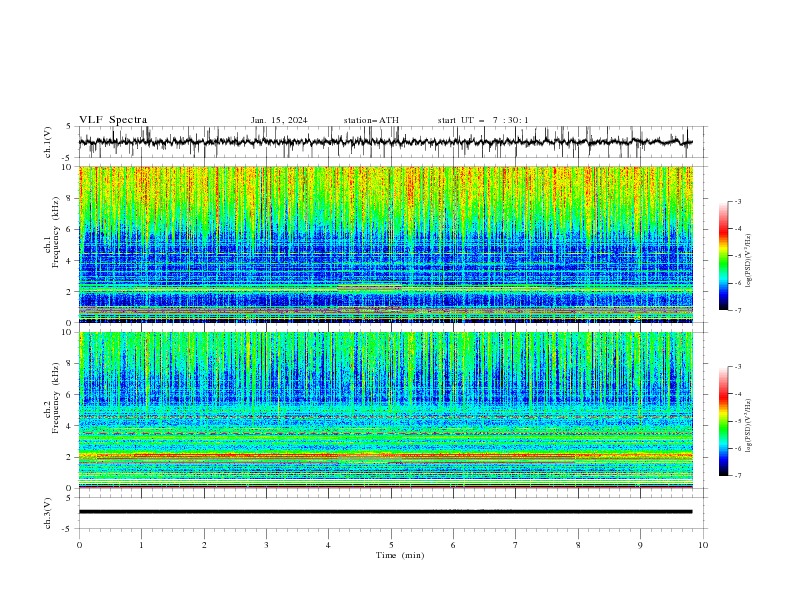Click the colour bar beside ch.1 spectrogram
This screenshot has width=792, height=612.
point(723,256)
